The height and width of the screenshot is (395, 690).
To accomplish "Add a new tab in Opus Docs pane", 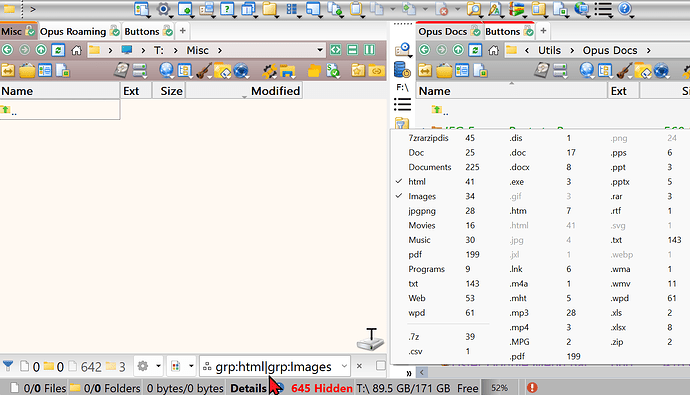I will point(543,31).
